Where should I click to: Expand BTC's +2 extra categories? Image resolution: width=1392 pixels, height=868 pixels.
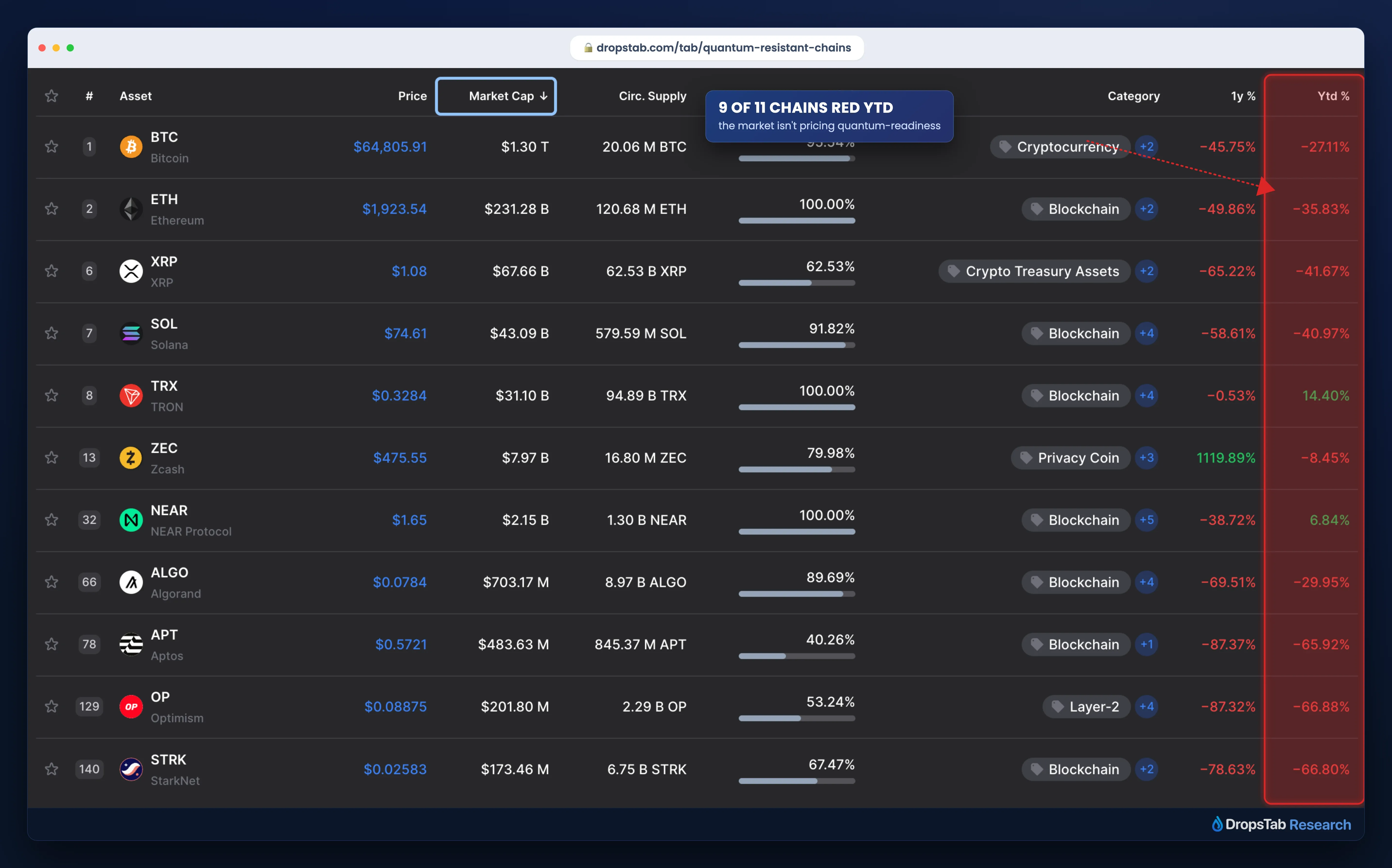1146,147
